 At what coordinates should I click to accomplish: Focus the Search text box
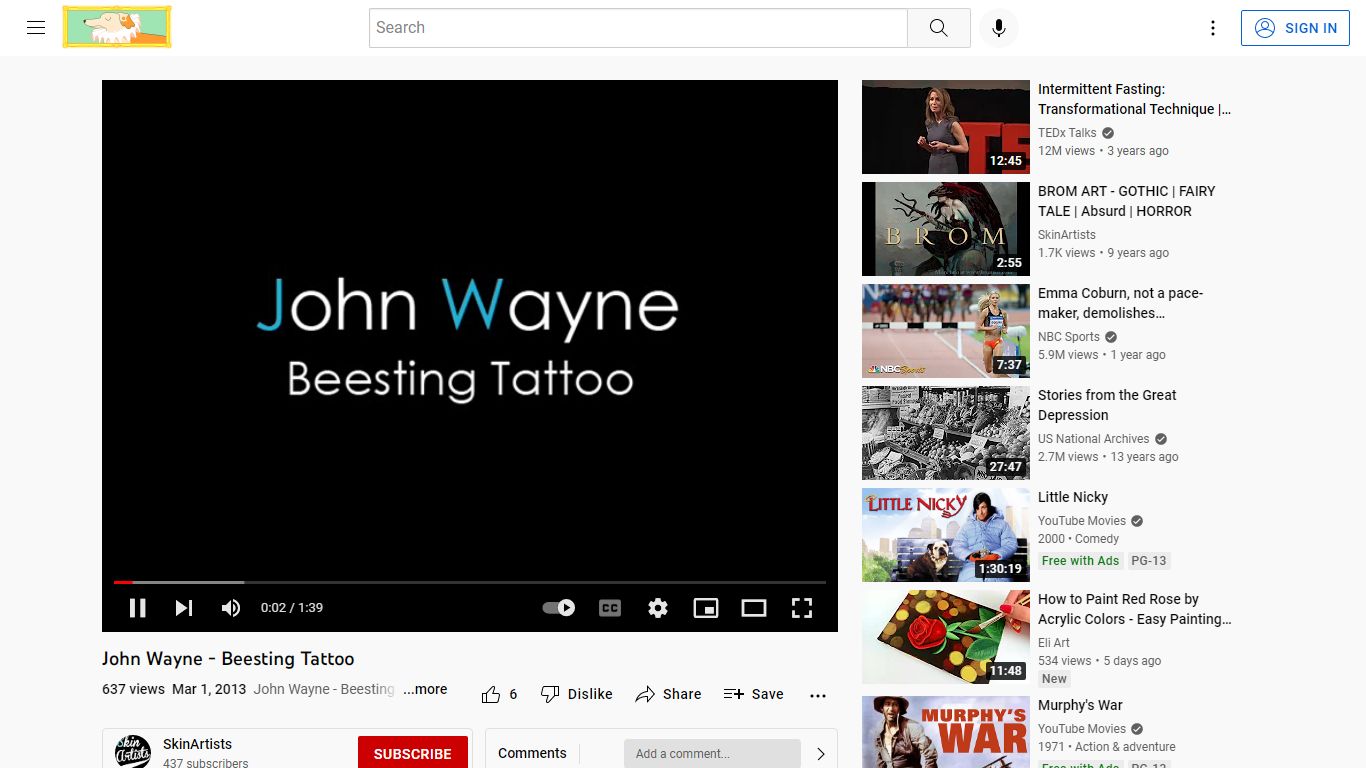pyautogui.click(x=638, y=28)
